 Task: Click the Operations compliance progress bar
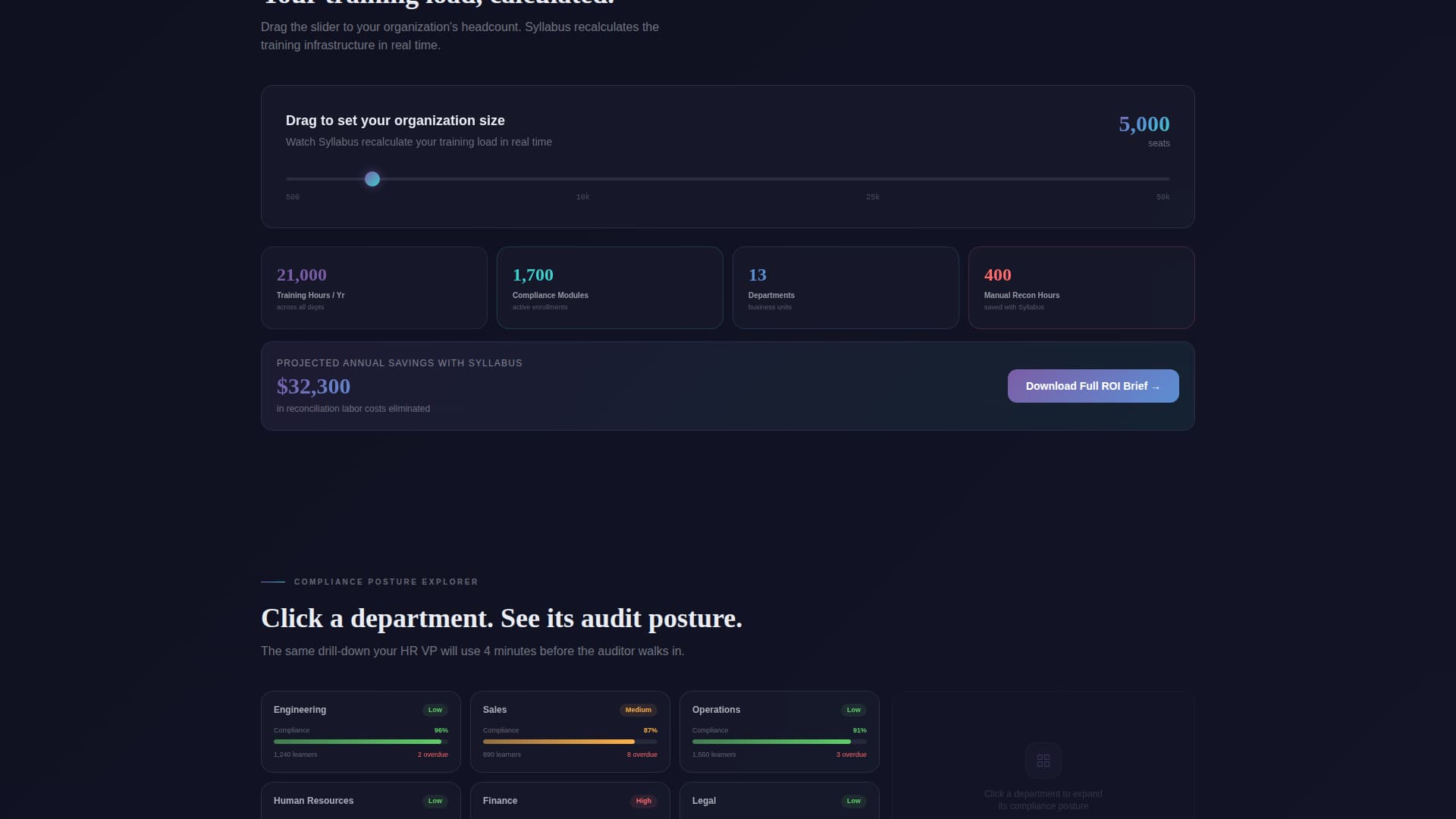(x=780, y=742)
